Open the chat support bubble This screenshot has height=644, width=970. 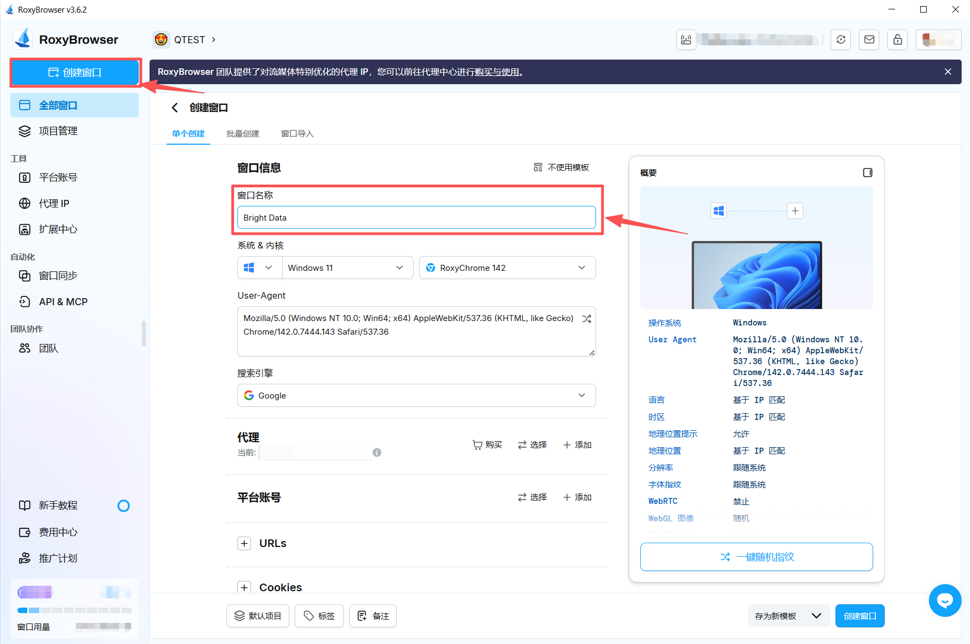945,600
